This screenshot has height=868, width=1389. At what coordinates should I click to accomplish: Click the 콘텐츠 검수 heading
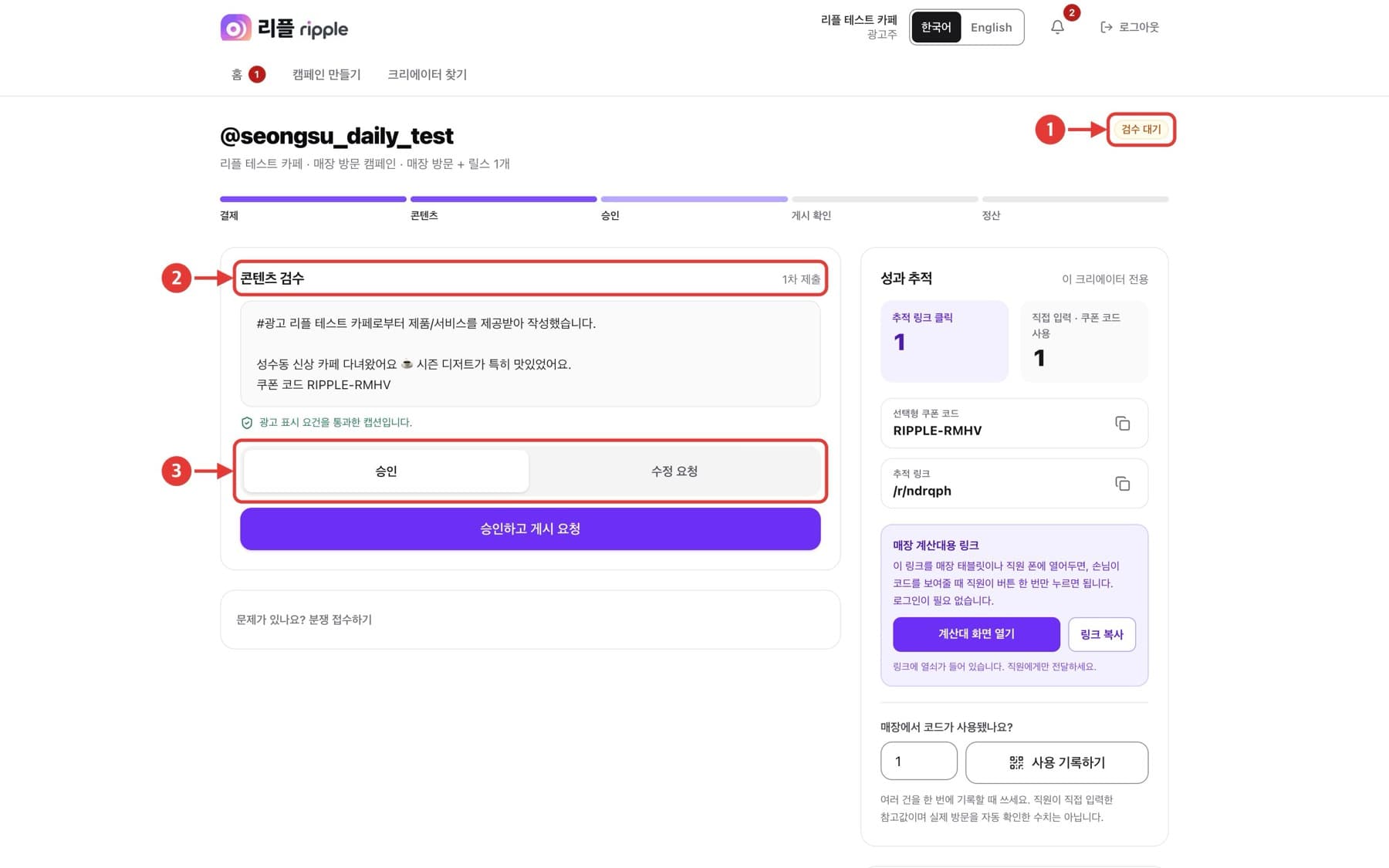click(x=272, y=278)
